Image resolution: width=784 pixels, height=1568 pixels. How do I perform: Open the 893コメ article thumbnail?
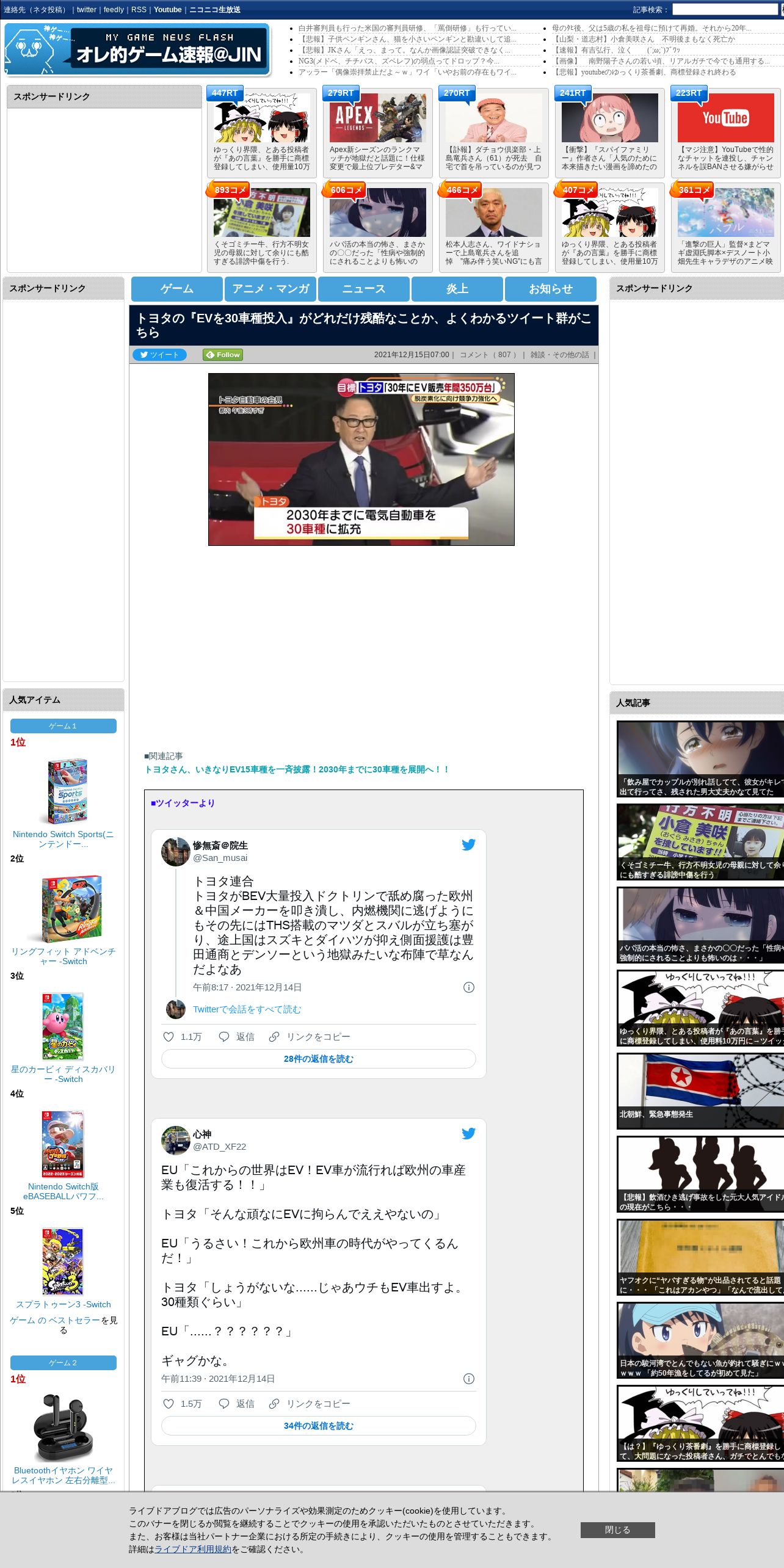click(x=262, y=212)
